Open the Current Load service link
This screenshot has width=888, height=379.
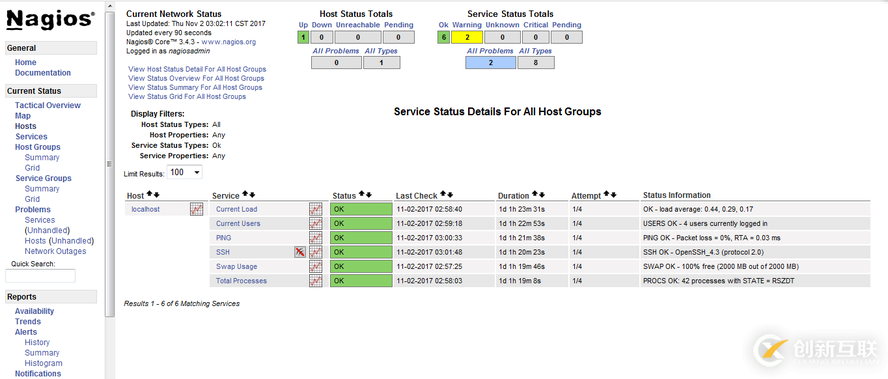click(237, 209)
